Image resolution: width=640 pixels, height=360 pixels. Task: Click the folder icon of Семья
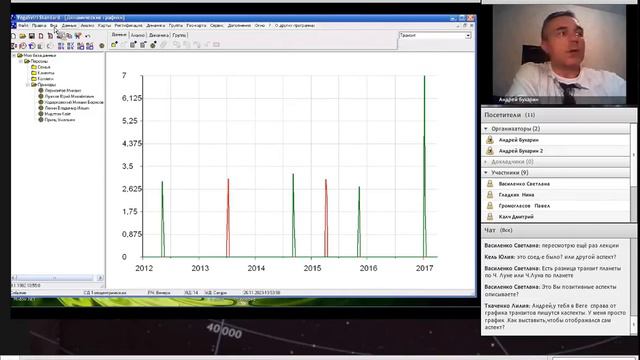pyautogui.click(x=34, y=67)
